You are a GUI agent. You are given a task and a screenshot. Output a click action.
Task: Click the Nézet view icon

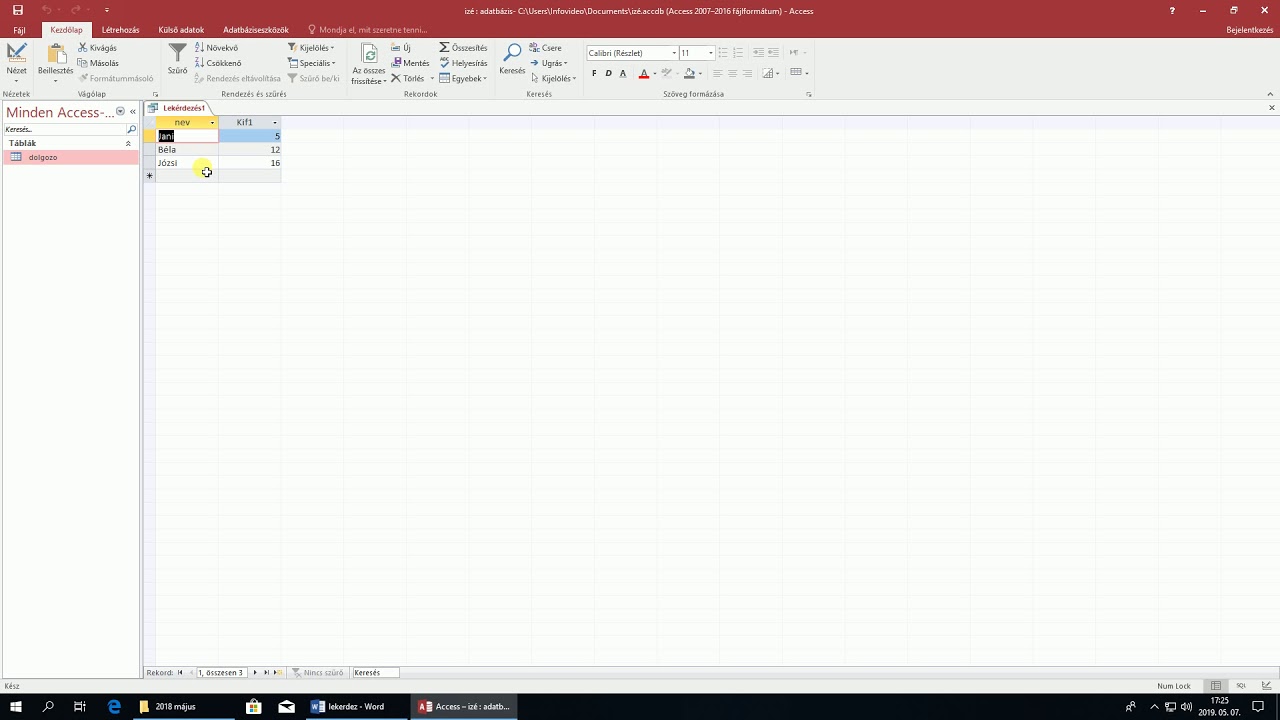(17, 53)
